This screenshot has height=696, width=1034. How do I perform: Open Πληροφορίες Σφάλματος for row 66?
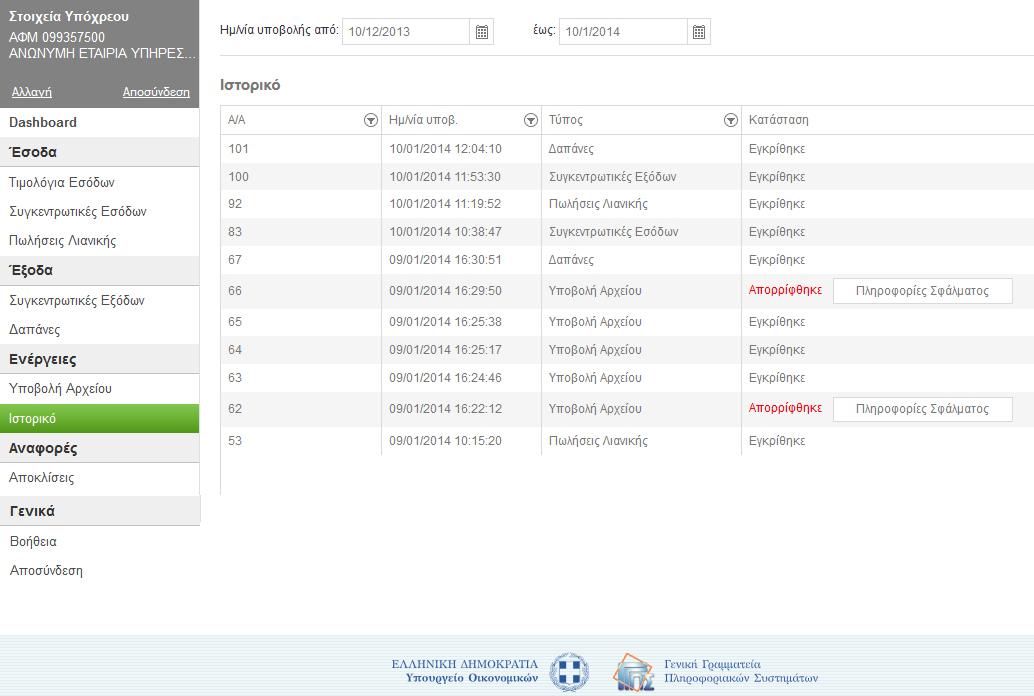(x=923, y=291)
